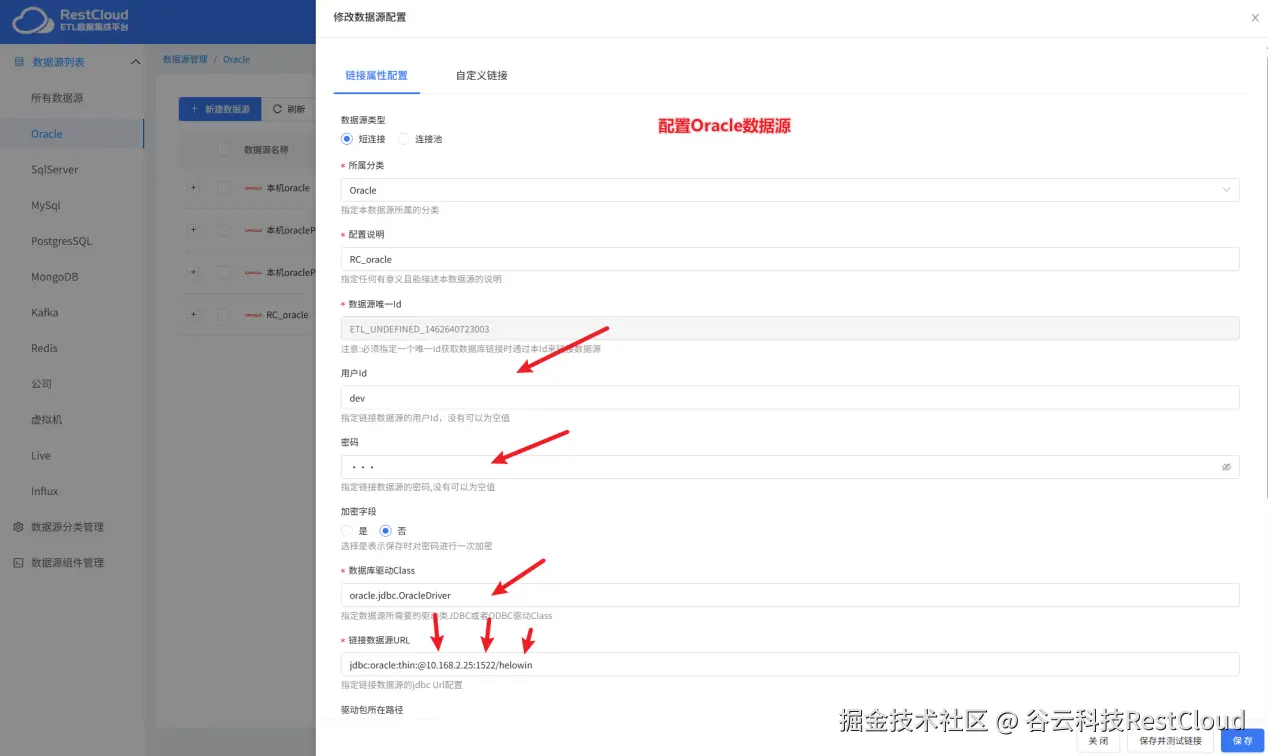
Task: Open the 所属分类 Oracle dropdown
Action: (790, 190)
